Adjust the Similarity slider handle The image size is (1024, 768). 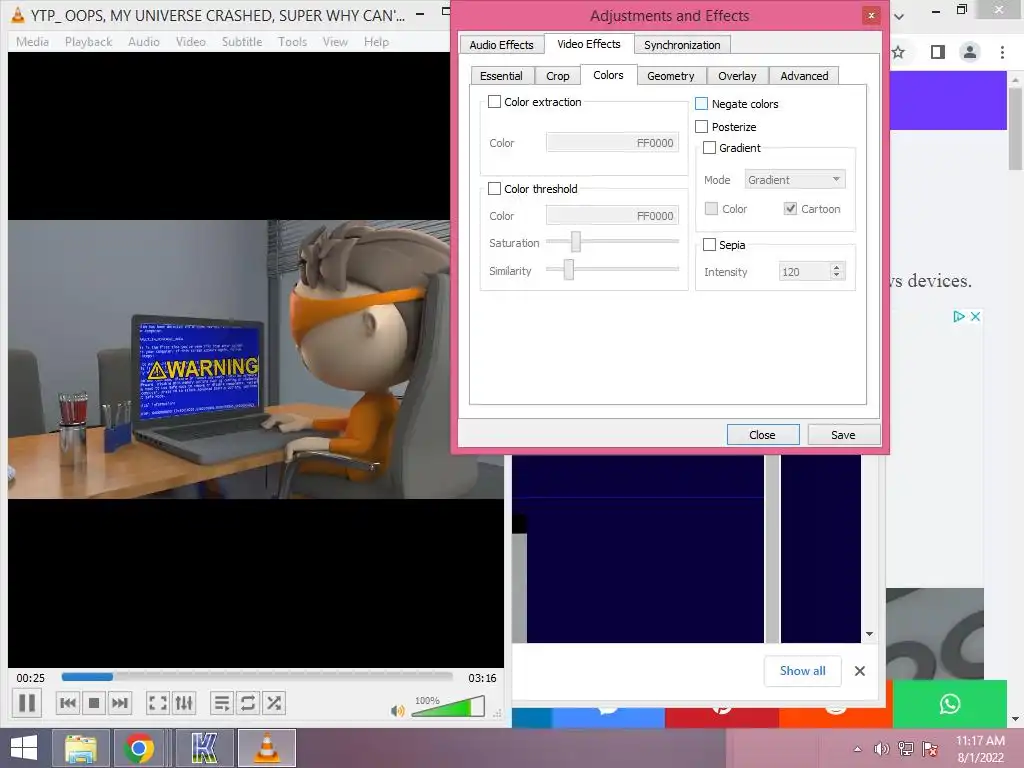[x=569, y=269]
